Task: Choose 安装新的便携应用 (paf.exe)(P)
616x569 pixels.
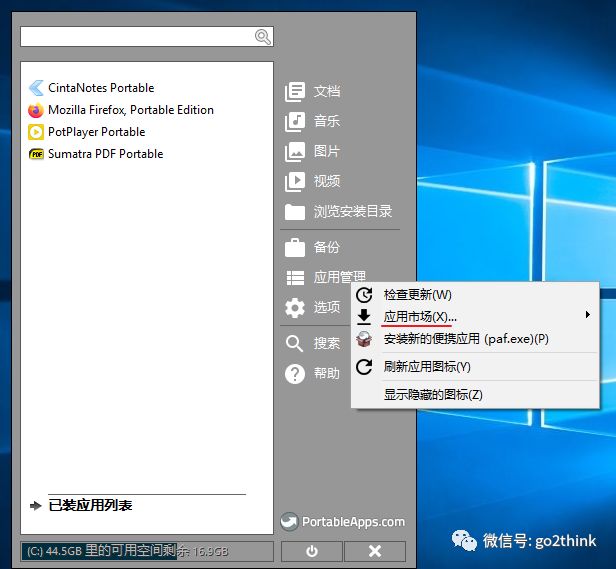Action: 475,339
